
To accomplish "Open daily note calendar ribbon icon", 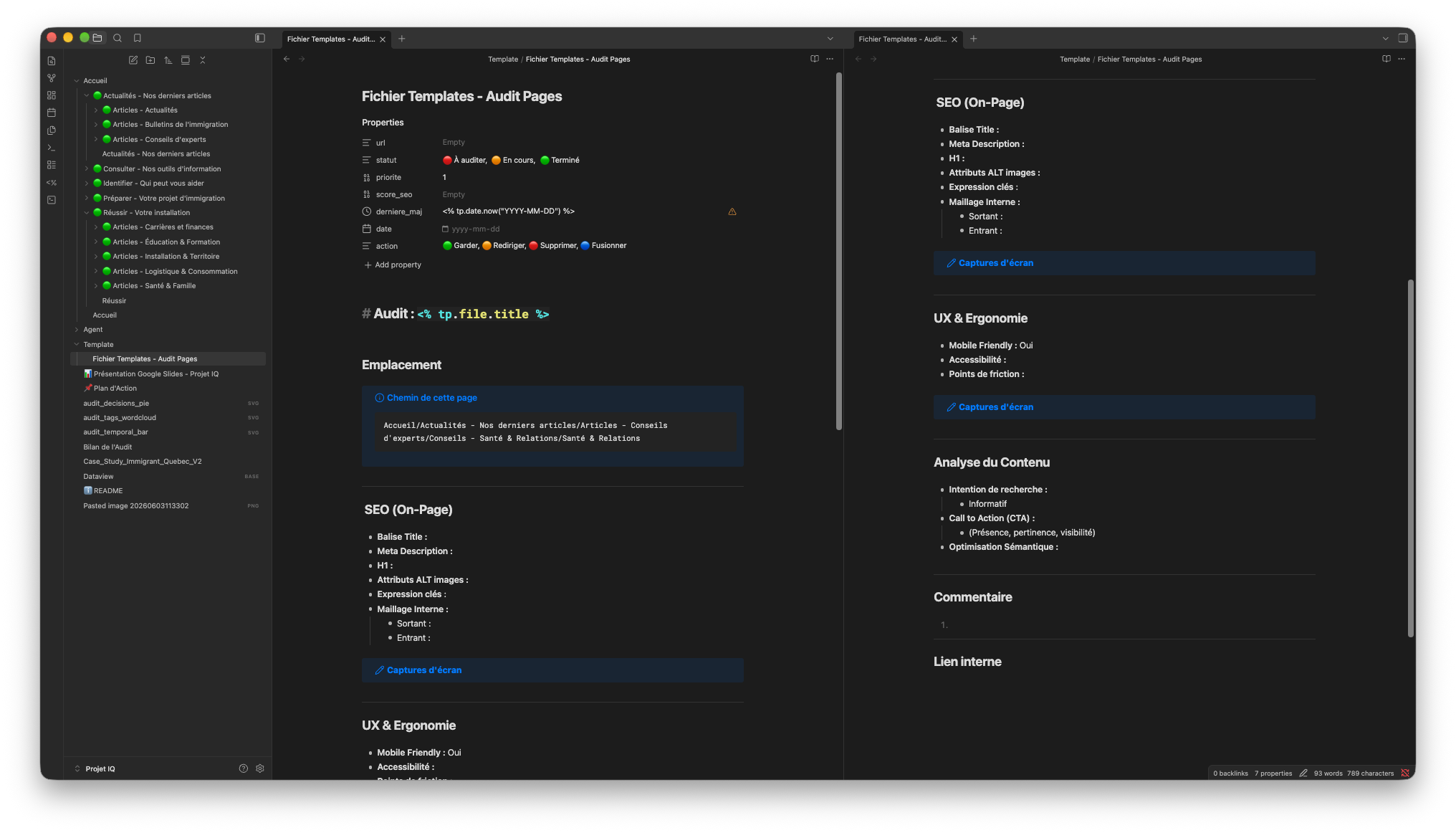I will [52, 113].
